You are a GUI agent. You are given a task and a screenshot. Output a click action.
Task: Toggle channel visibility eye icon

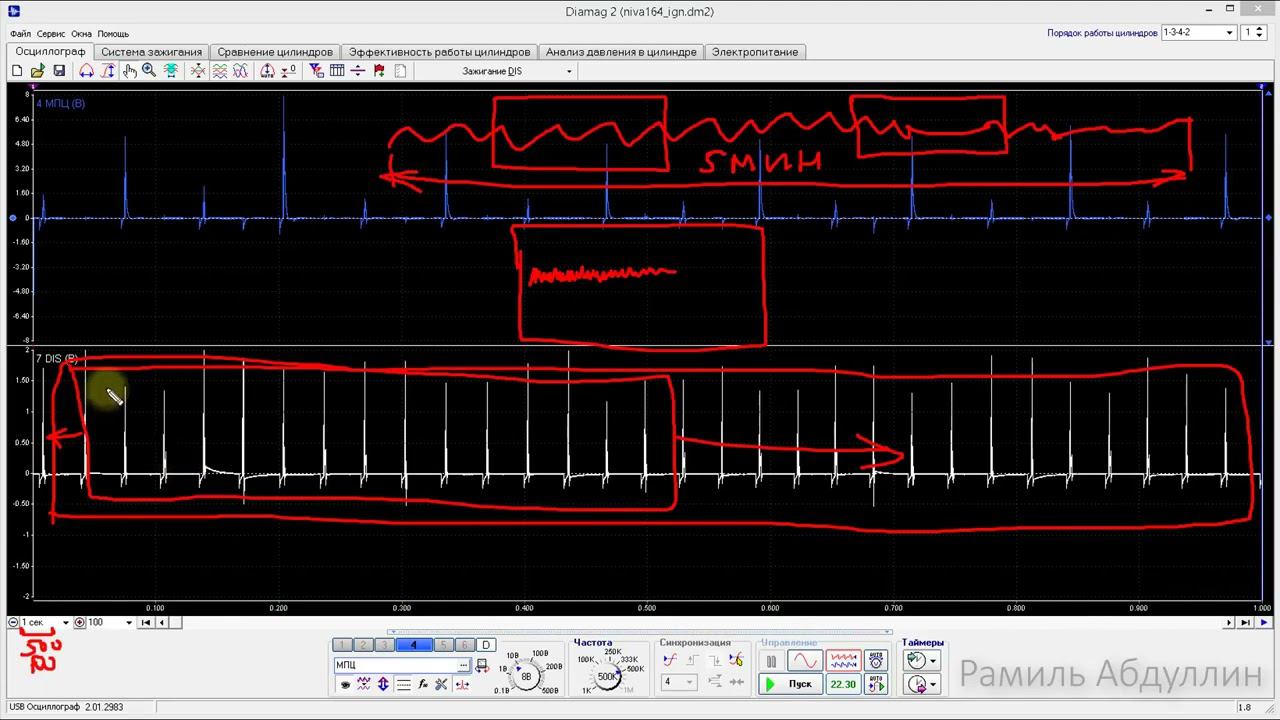coord(346,685)
